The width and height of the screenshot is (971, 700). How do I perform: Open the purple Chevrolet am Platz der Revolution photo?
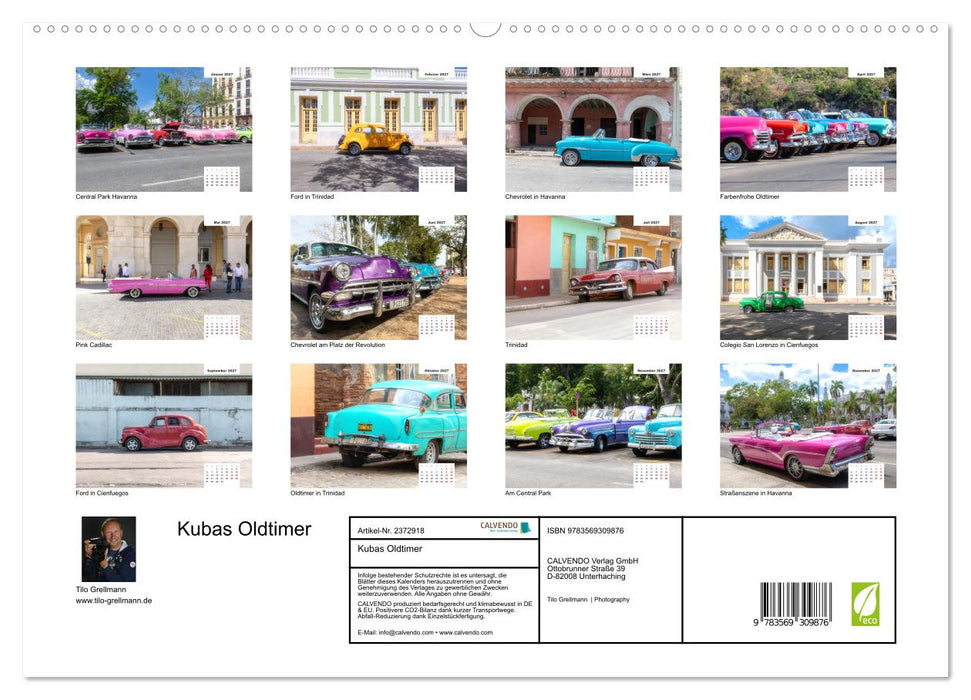tap(378, 278)
